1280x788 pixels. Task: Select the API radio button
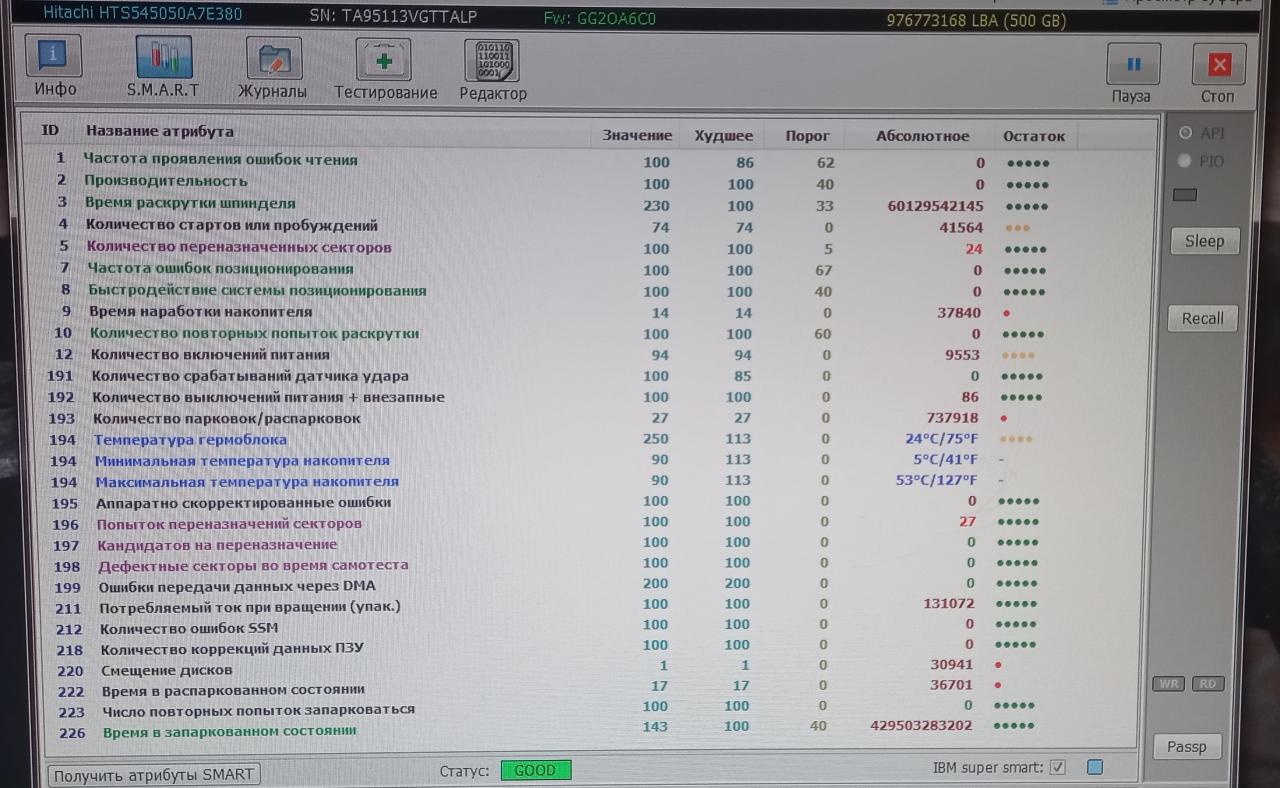point(1186,133)
